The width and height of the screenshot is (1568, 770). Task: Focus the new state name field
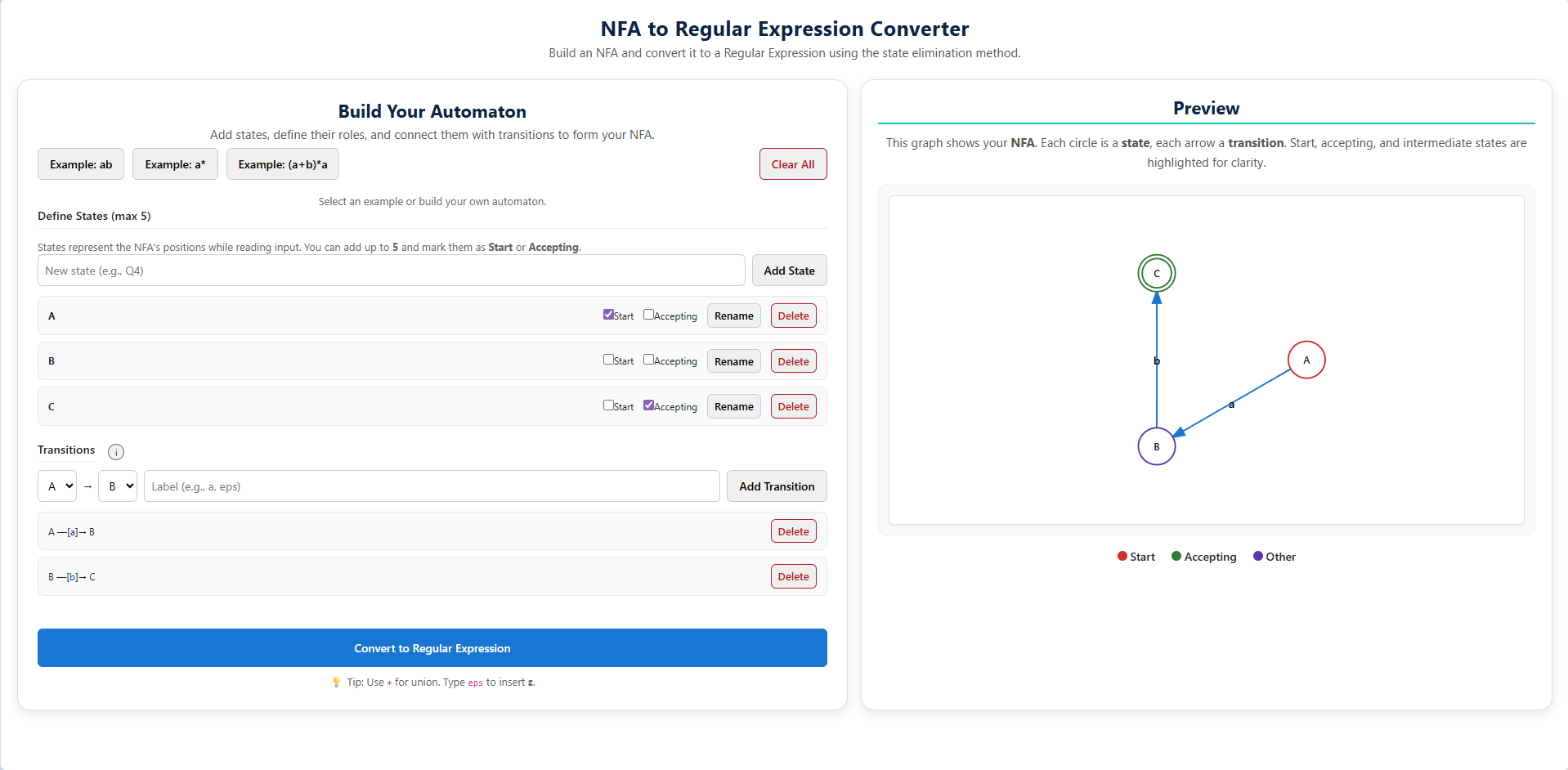[391, 271]
